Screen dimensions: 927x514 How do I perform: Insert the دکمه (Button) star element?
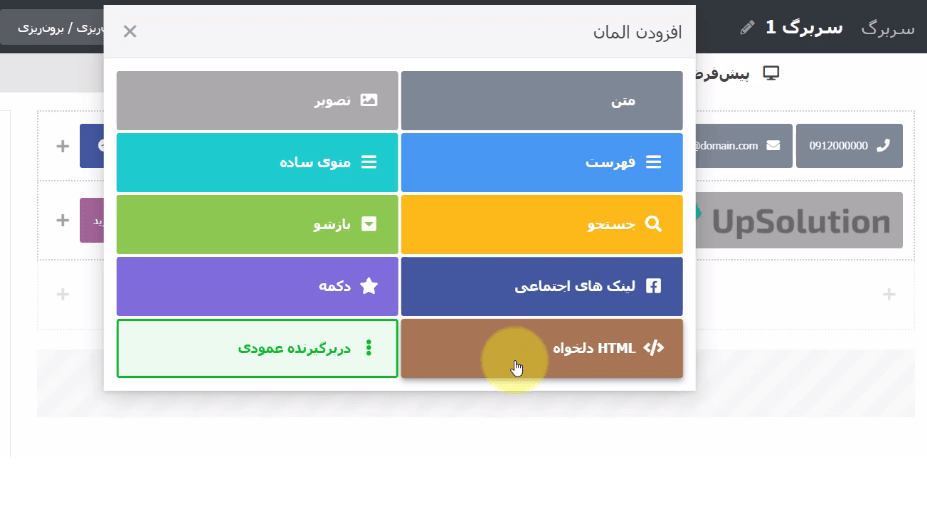(257, 286)
